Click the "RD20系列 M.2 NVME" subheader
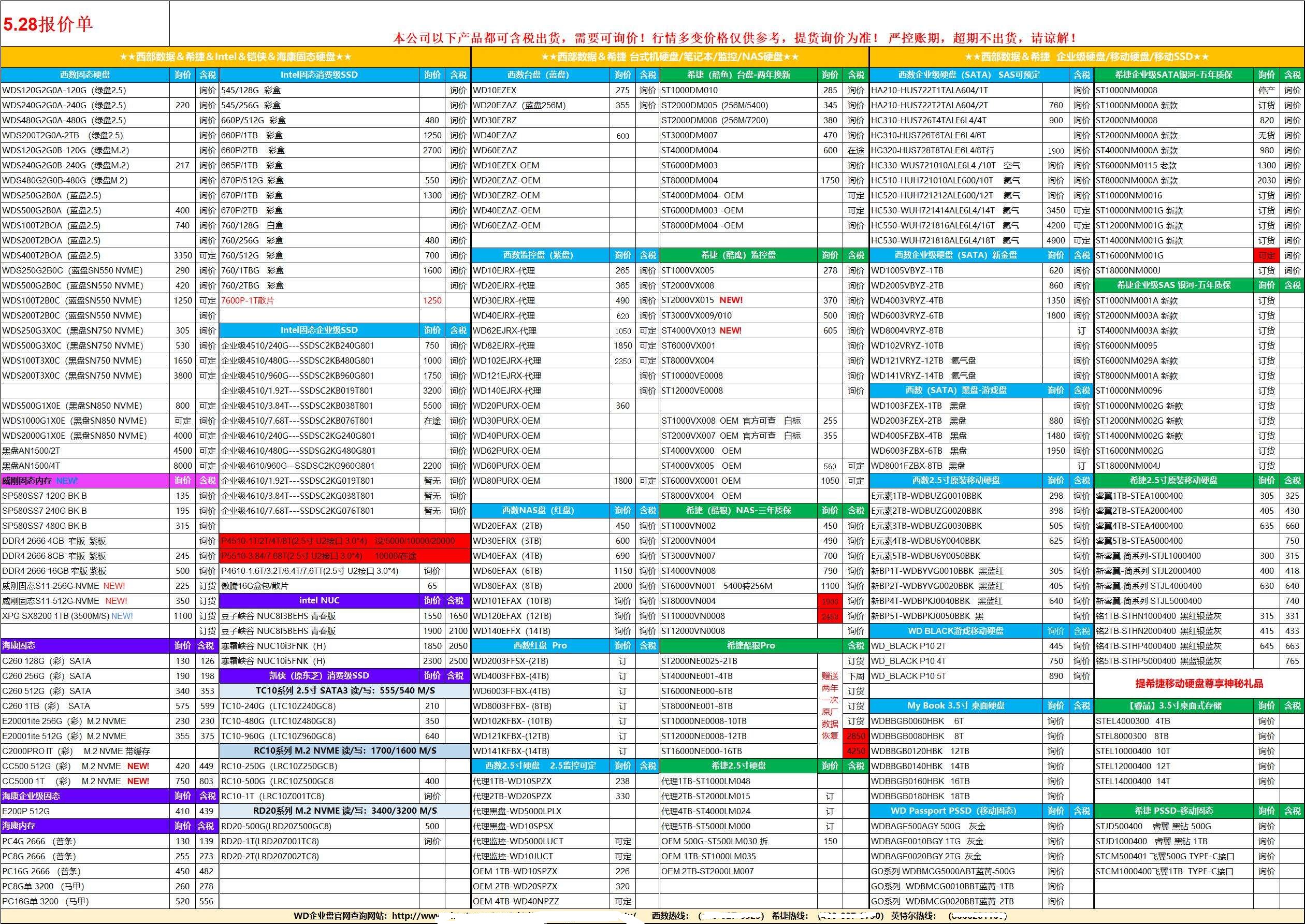Image resolution: width=1305 pixels, height=924 pixels. [345, 811]
